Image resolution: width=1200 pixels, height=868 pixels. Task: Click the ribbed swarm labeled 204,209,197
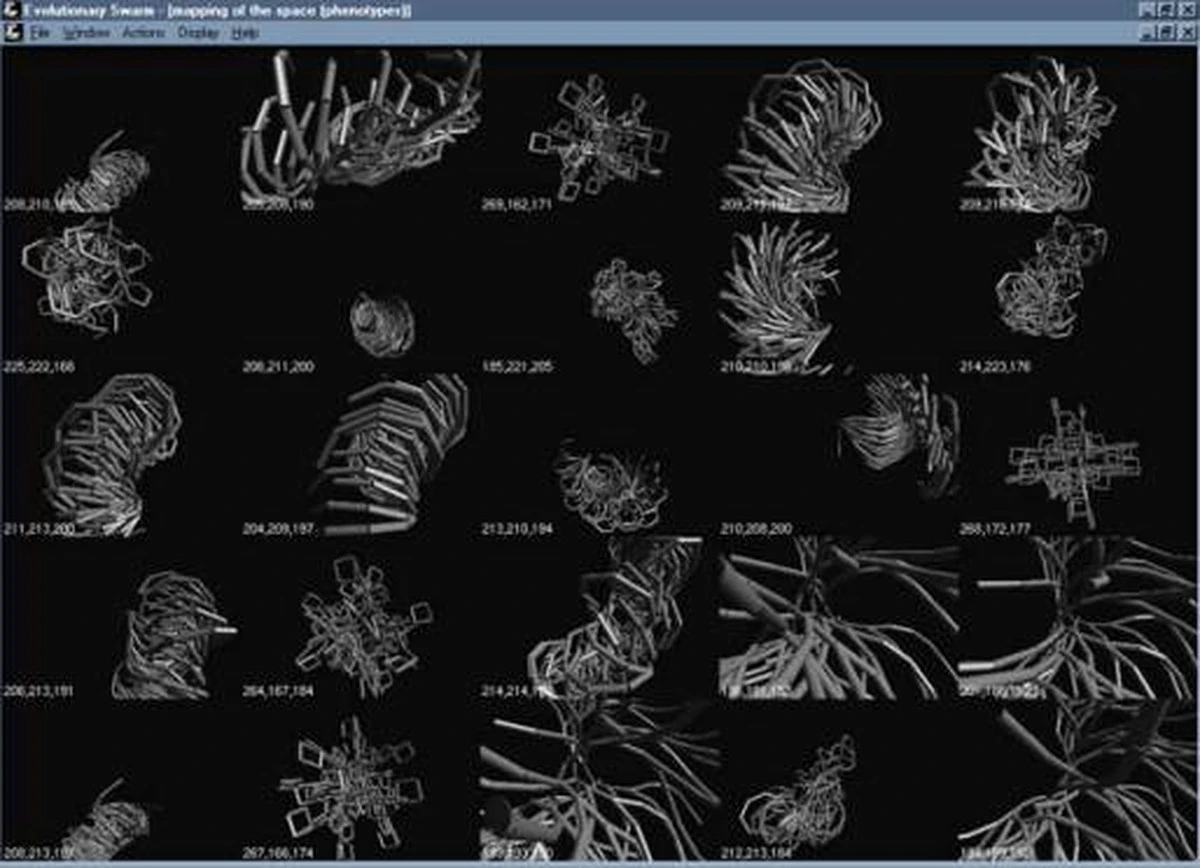pos(390,455)
